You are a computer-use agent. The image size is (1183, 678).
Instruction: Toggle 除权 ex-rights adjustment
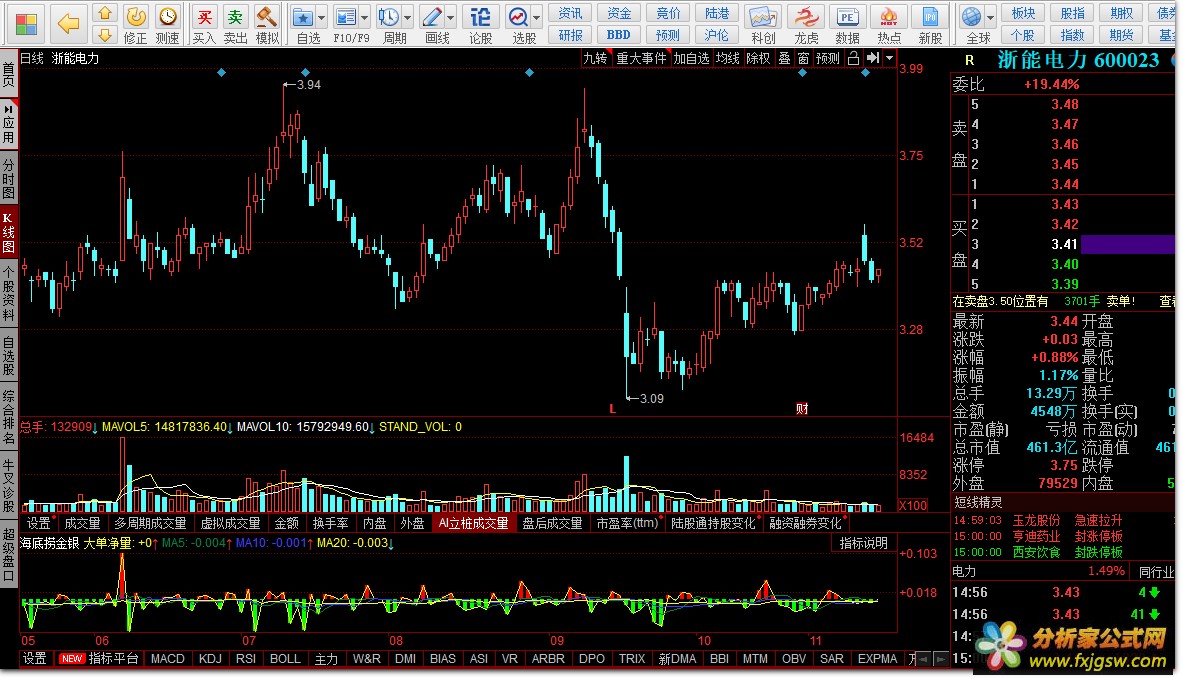click(758, 58)
